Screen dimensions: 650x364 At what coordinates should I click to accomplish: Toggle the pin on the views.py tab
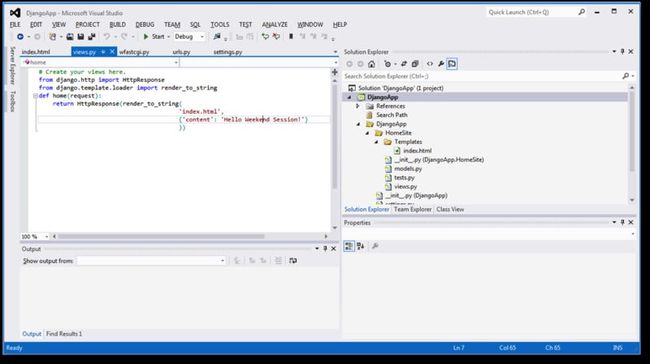(103, 52)
